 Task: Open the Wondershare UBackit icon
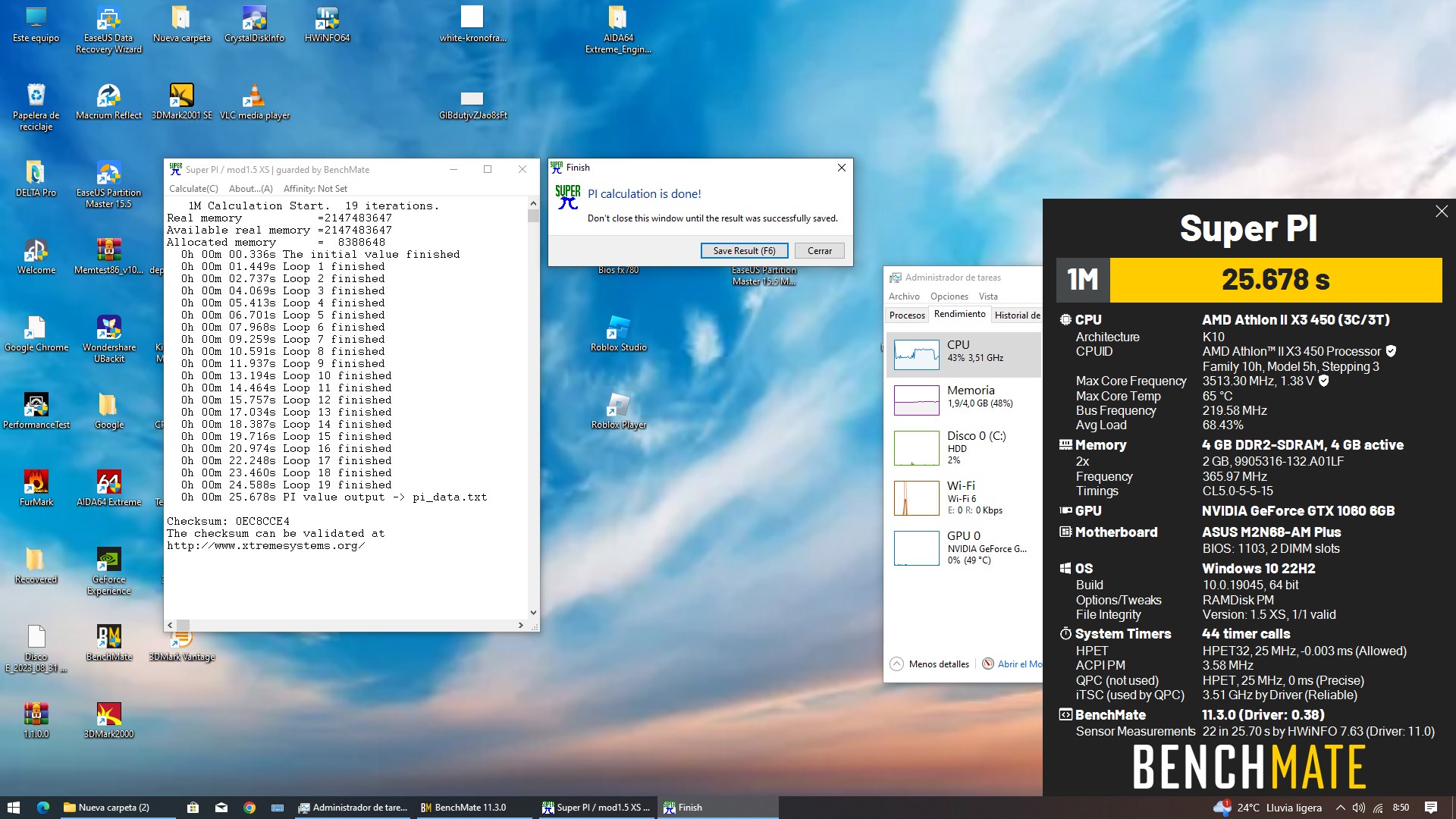pos(108,339)
